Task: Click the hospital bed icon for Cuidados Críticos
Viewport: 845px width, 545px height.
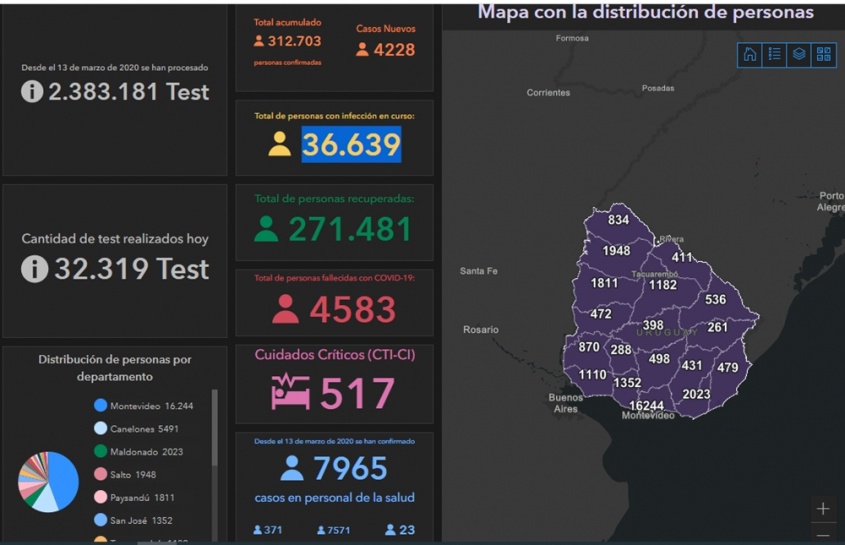Action: pyautogui.click(x=290, y=392)
